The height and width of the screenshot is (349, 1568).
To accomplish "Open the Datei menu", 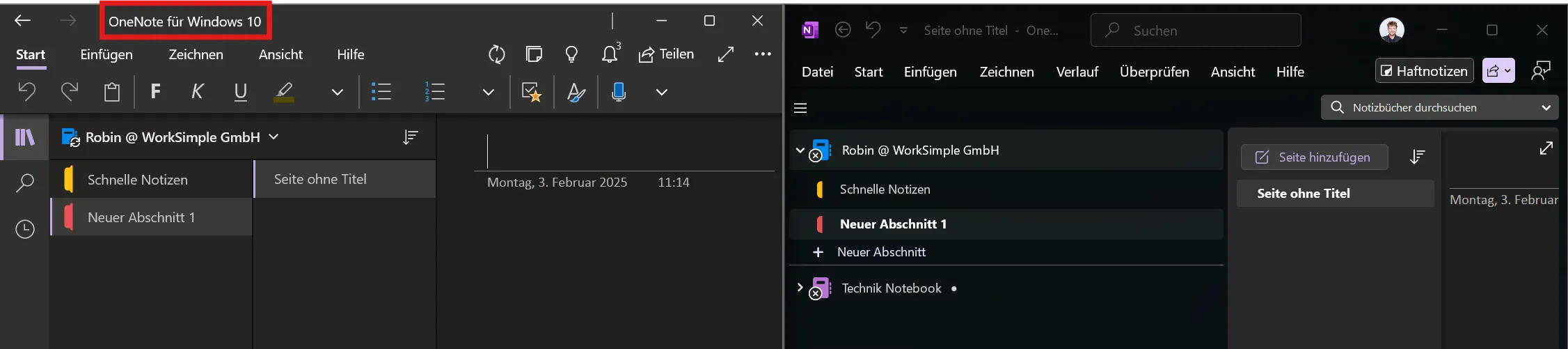I will [x=817, y=72].
